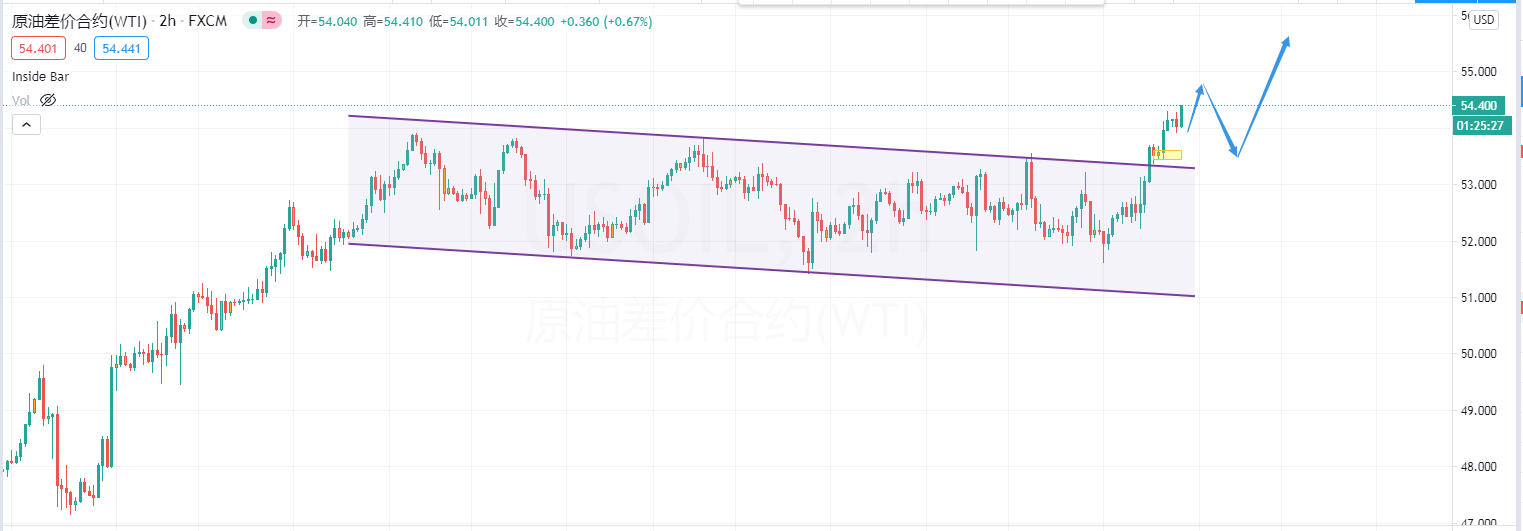Click the 01:25:27 bar countdown label
Image resolution: width=1523 pixels, height=531 pixels.
point(1478,125)
